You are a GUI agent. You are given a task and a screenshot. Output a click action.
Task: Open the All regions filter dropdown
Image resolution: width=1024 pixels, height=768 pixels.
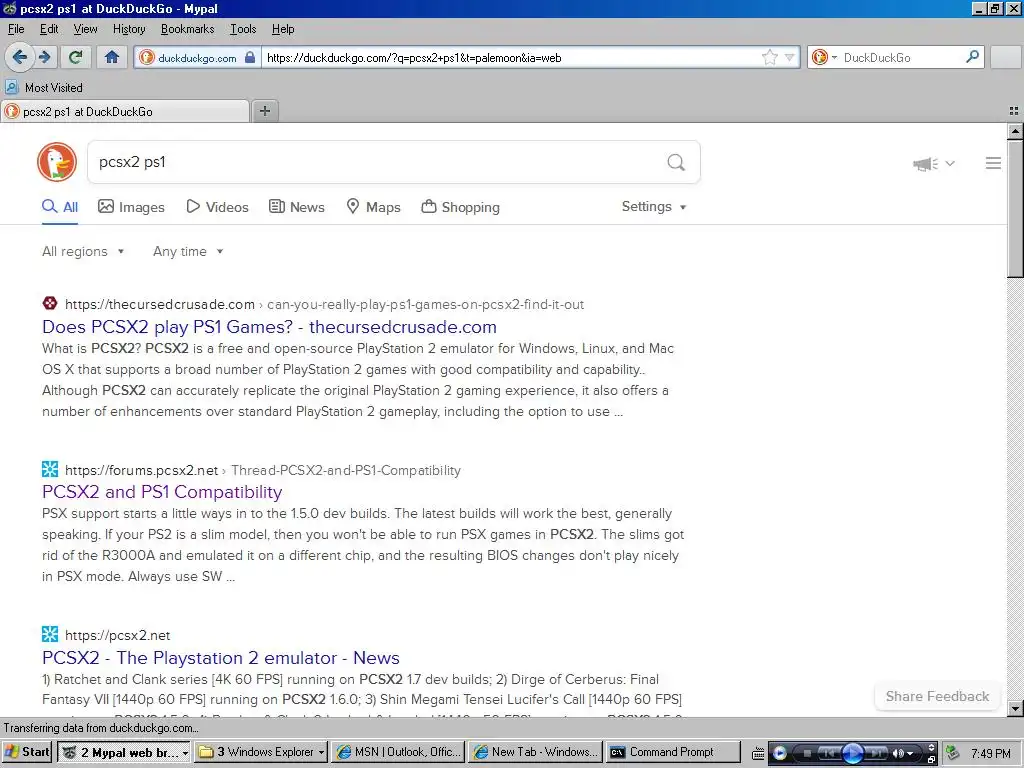coord(83,251)
